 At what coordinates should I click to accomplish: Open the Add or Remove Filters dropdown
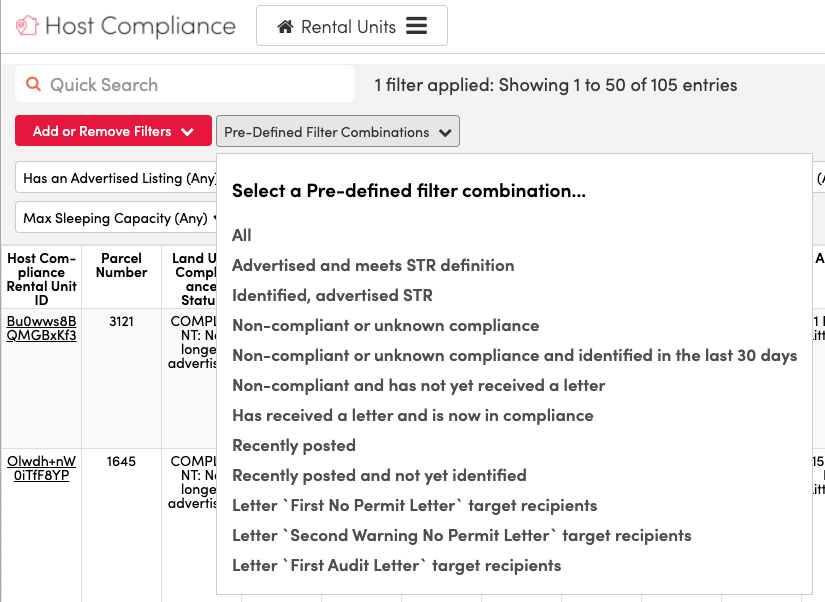point(113,130)
